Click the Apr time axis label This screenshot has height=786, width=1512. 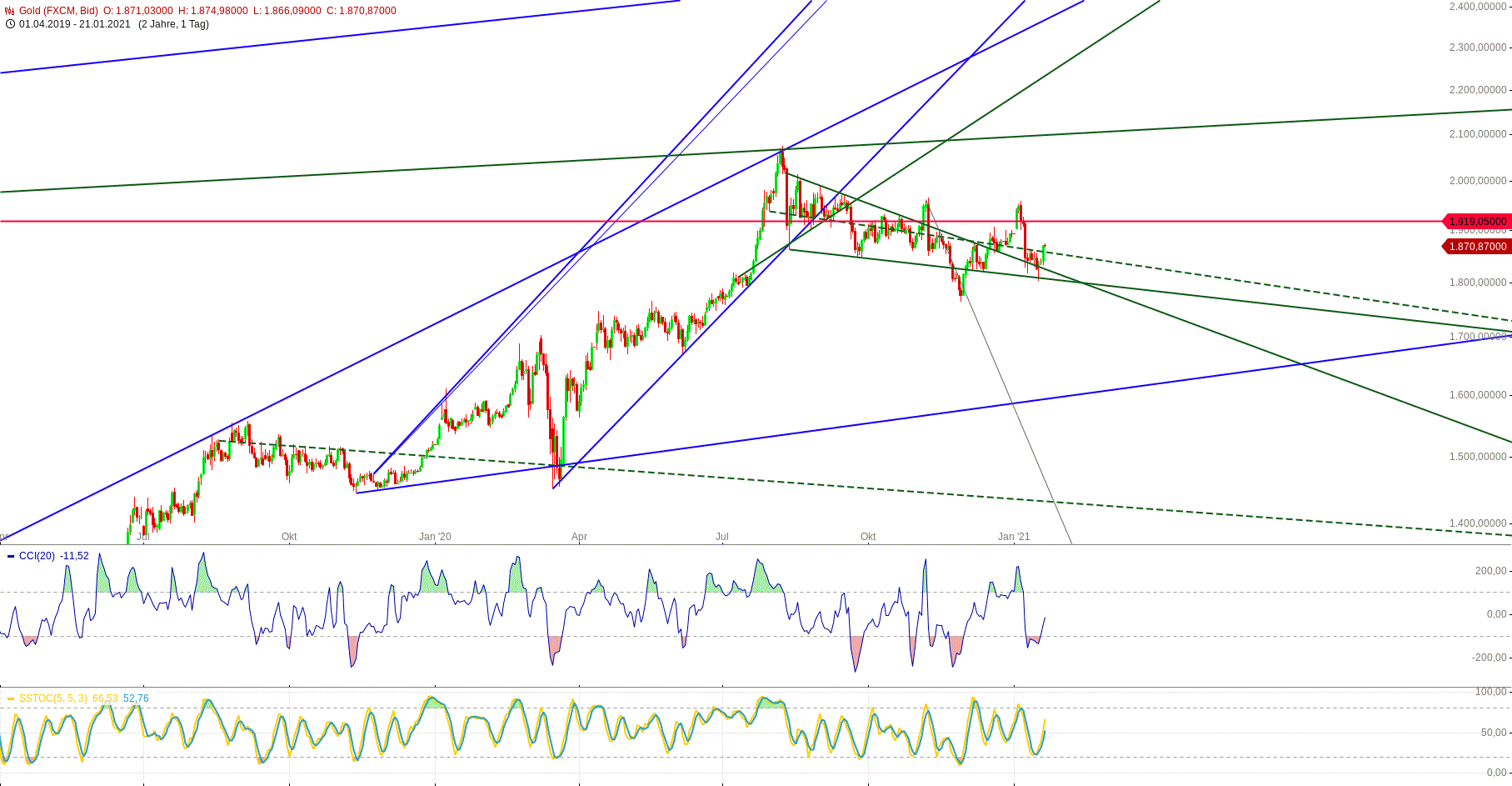[x=579, y=537]
